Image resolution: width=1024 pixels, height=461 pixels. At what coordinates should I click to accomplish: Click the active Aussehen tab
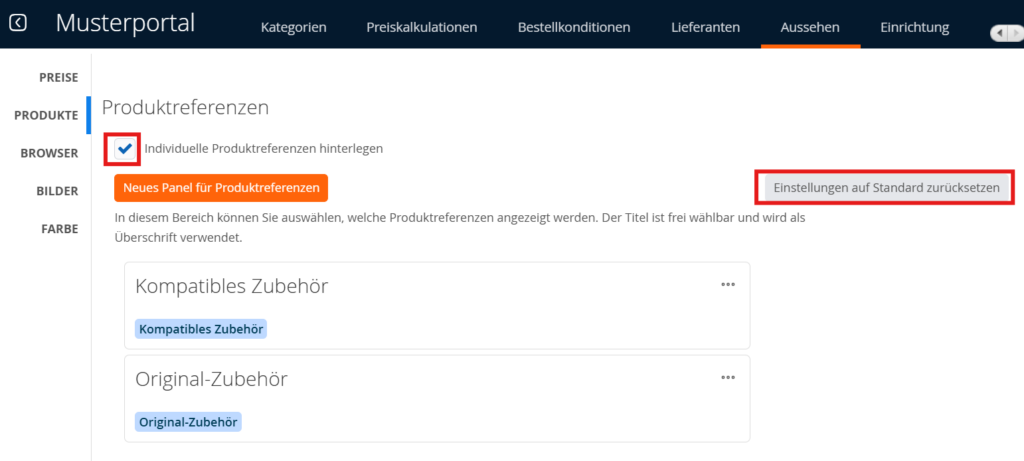pyautogui.click(x=810, y=27)
